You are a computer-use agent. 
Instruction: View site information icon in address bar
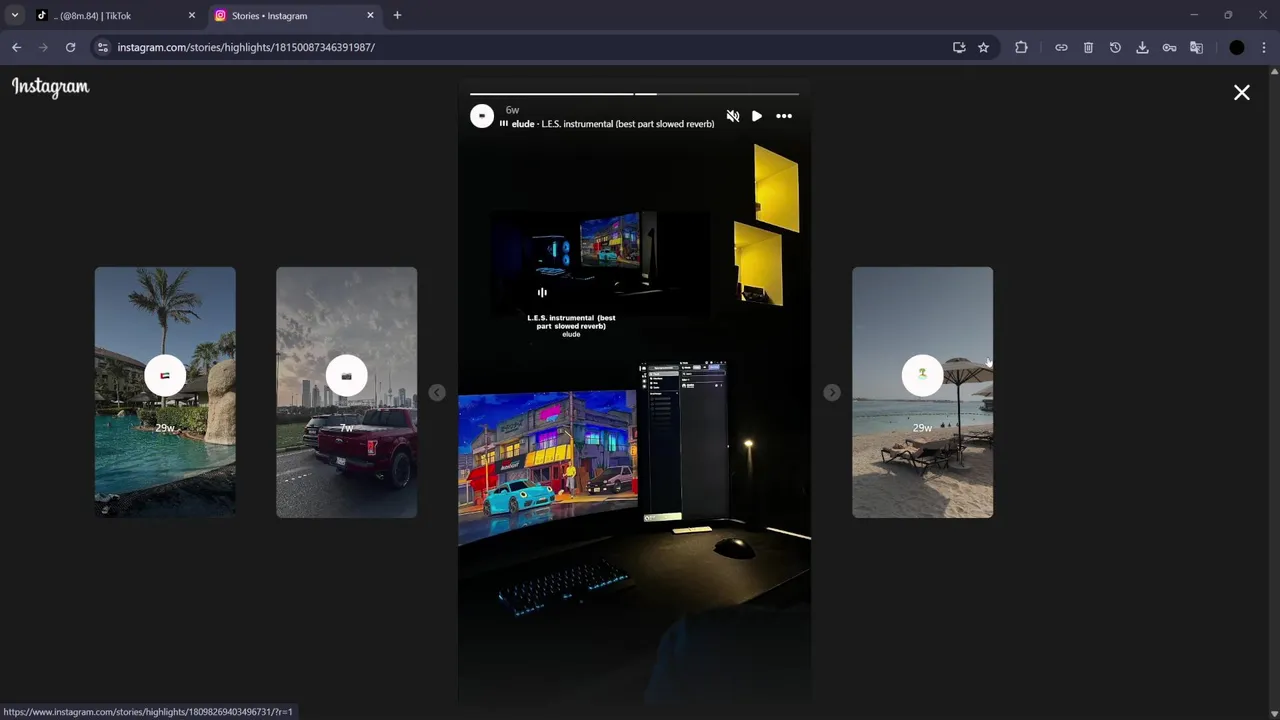[x=102, y=47]
